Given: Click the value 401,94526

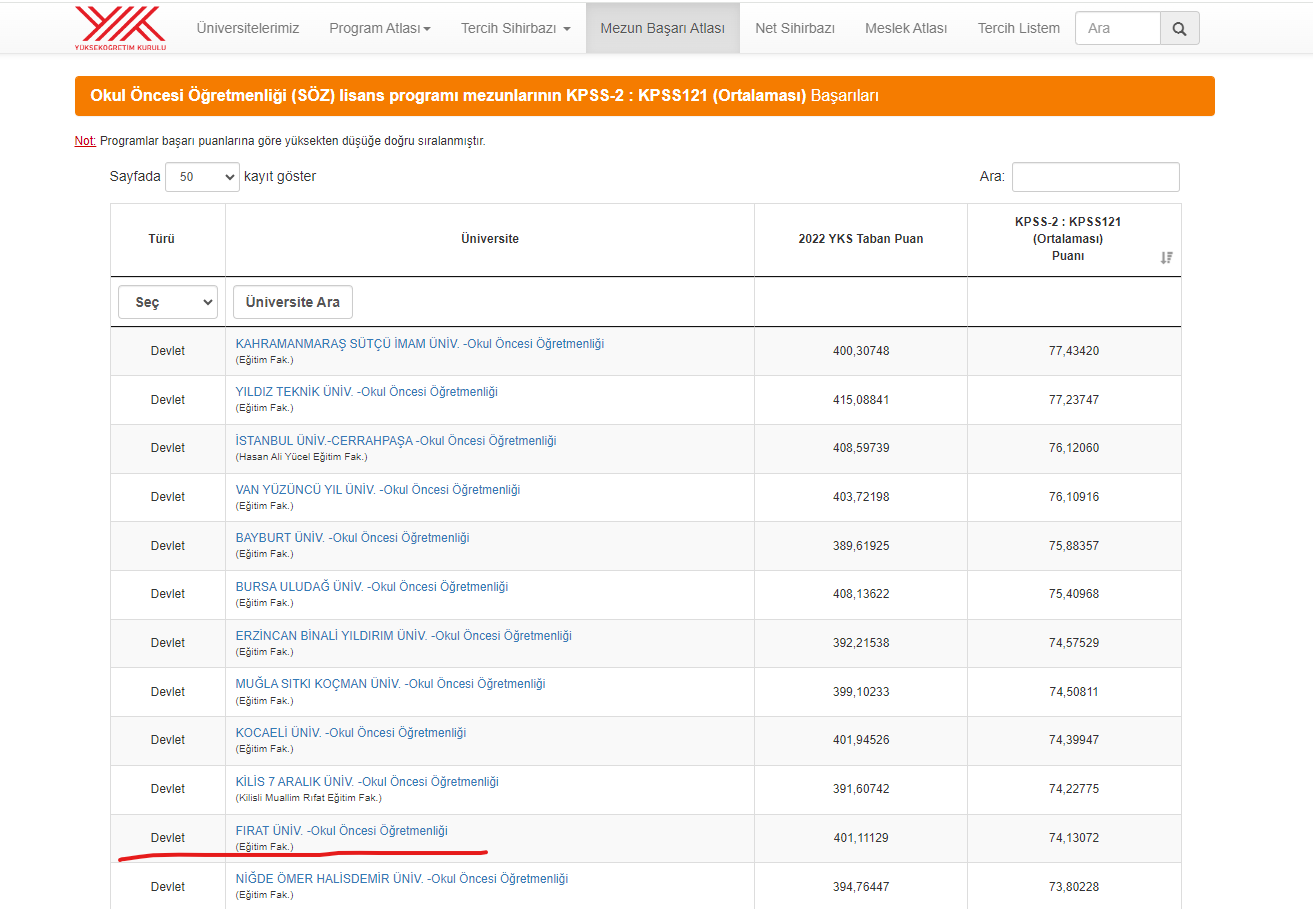Looking at the screenshot, I should pyautogui.click(x=861, y=740).
